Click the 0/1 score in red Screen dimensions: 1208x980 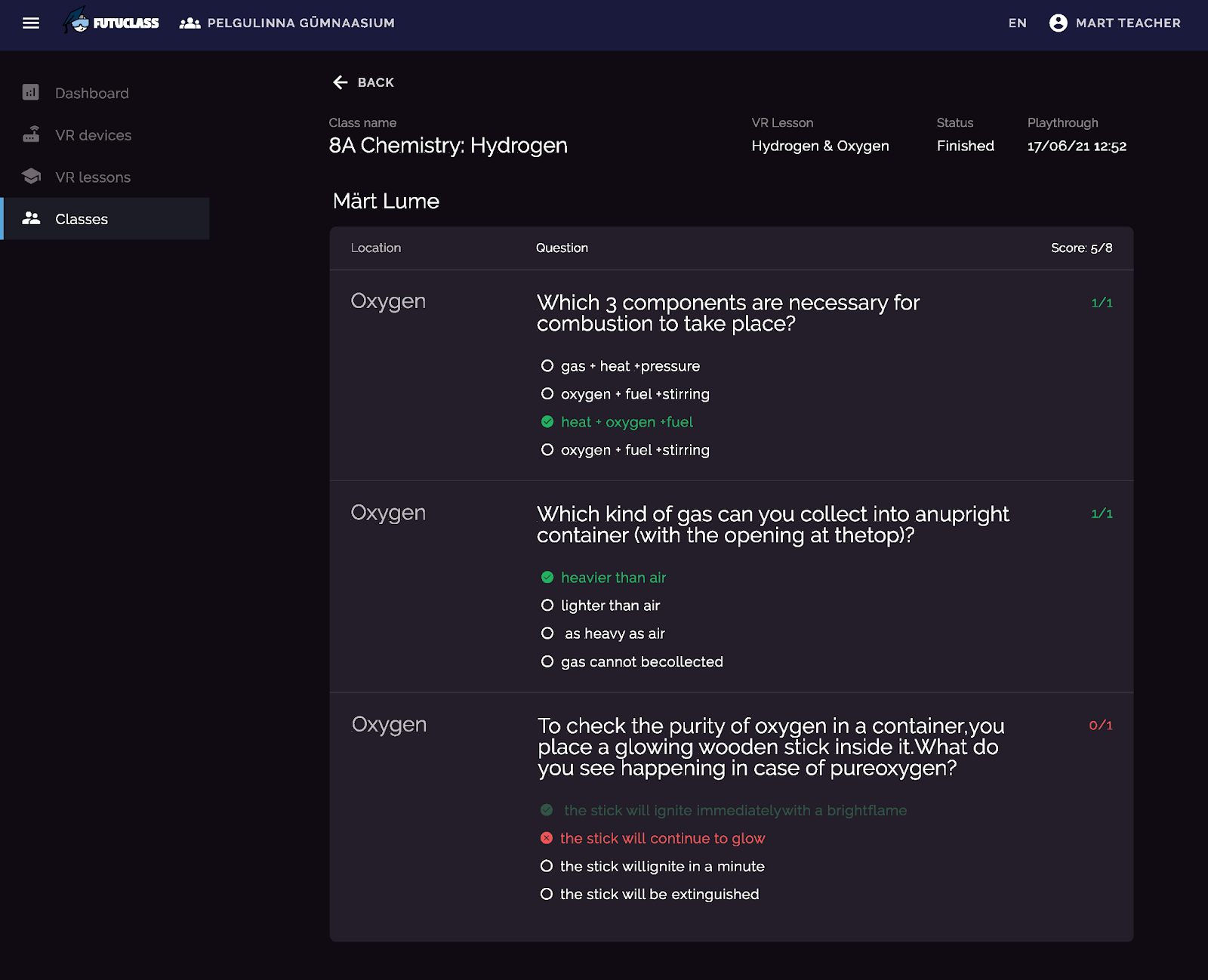pos(1101,725)
